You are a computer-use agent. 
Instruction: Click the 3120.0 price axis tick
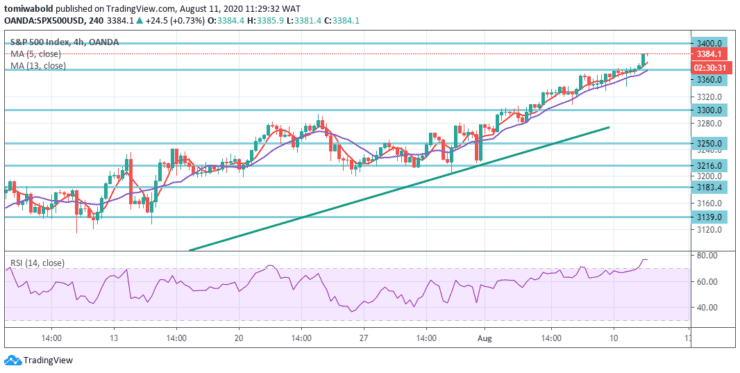click(x=709, y=230)
